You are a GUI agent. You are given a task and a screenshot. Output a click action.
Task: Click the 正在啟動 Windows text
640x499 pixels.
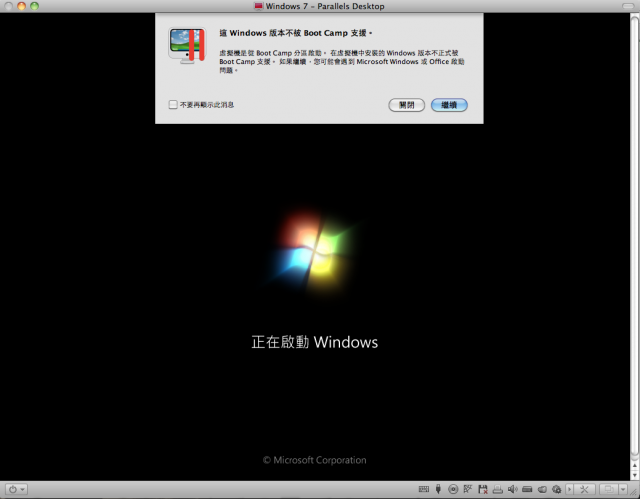(314, 342)
